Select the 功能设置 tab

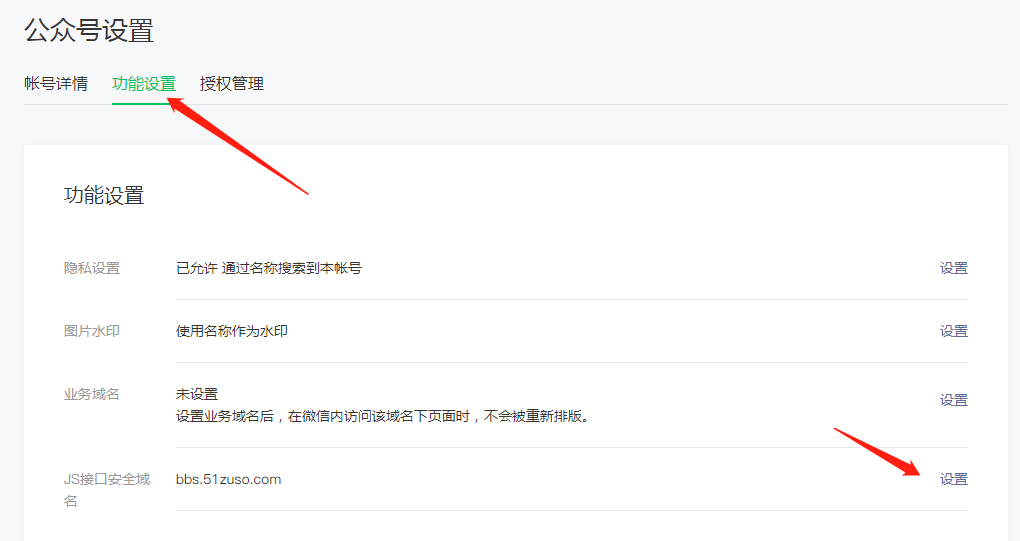point(144,84)
